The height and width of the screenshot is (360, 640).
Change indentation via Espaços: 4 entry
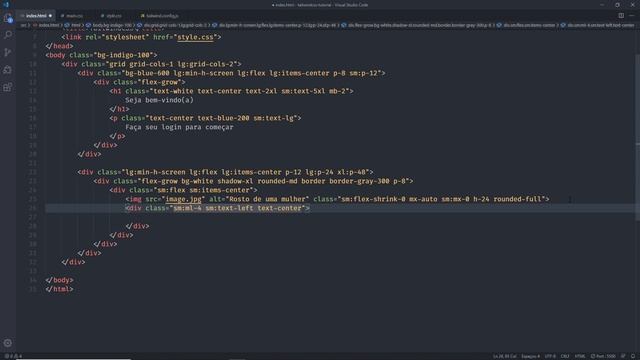(x=530, y=356)
